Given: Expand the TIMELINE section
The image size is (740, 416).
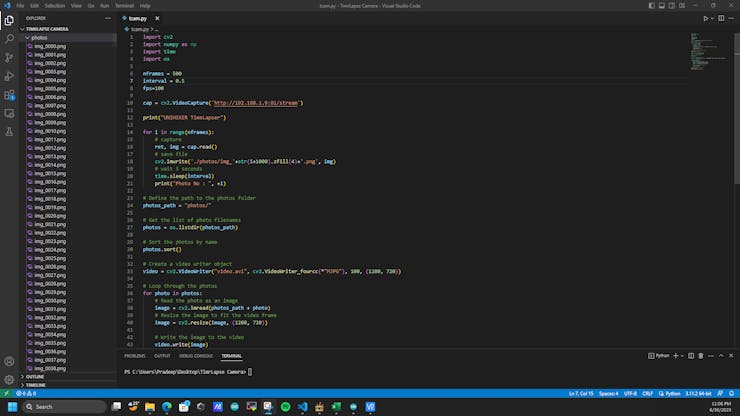Looking at the screenshot, I should pos(35,385).
